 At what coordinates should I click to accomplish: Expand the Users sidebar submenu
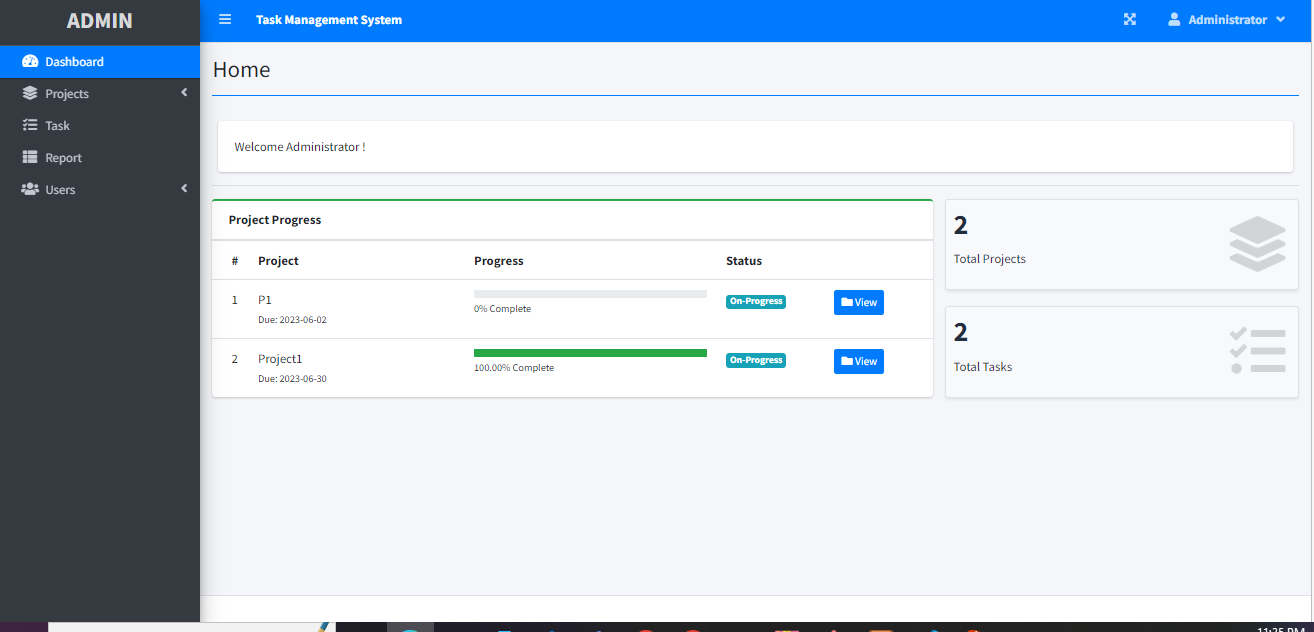click(x=184, y=188)
